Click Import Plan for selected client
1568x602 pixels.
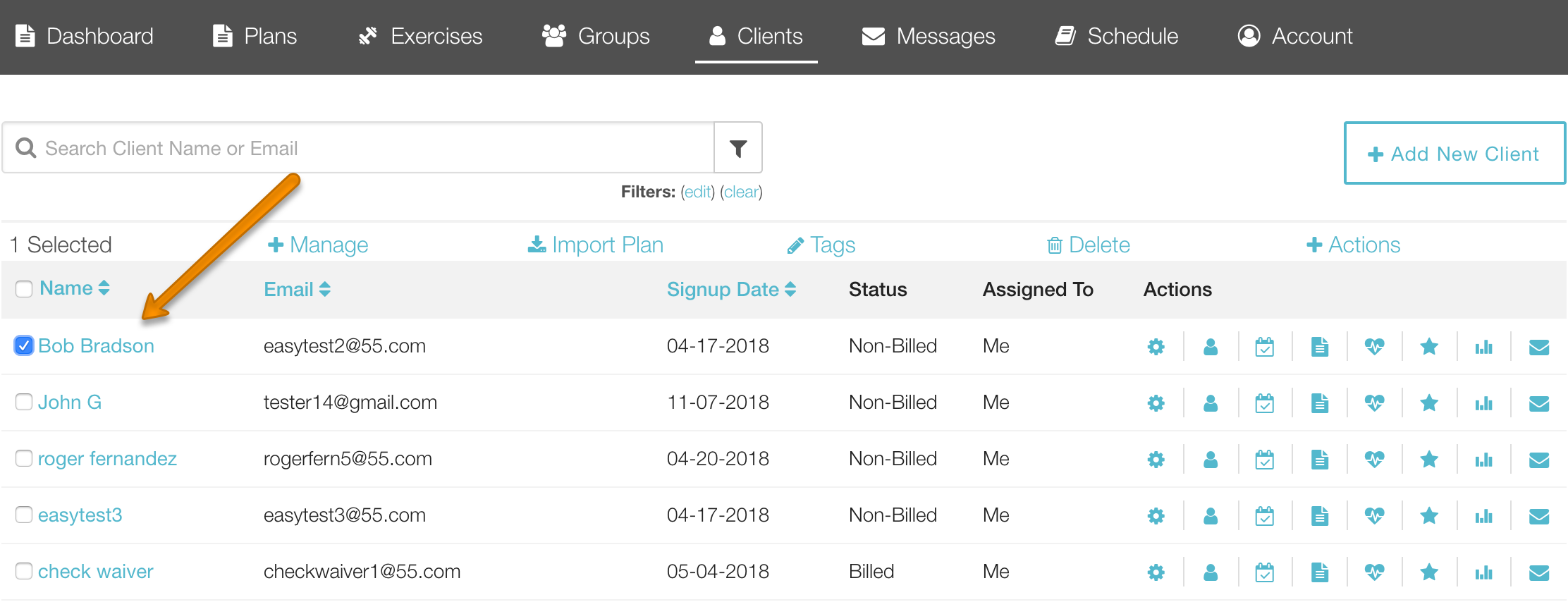coord(596,245)
